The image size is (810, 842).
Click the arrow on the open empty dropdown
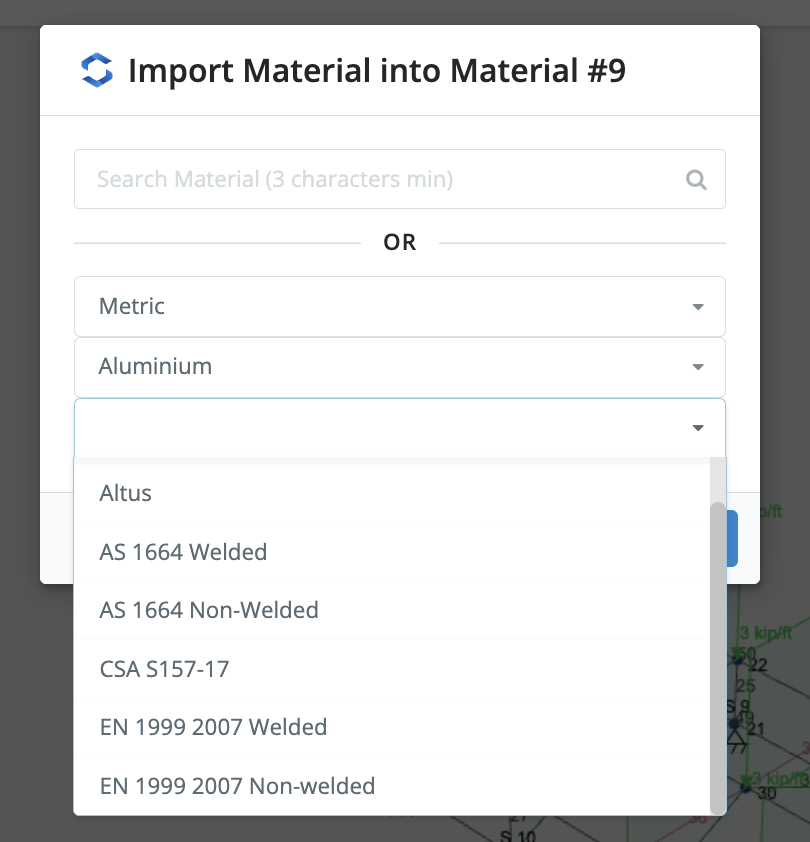698,428
